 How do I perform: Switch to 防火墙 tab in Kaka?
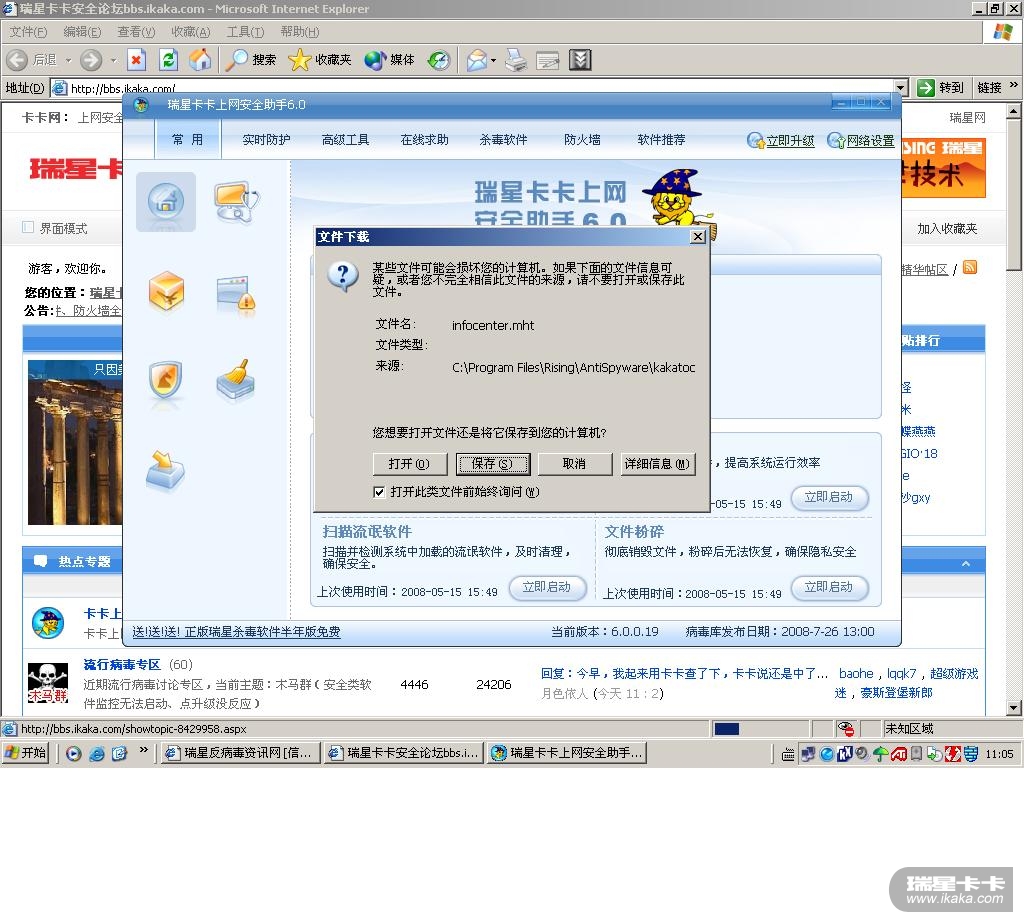tap(583, 140)
